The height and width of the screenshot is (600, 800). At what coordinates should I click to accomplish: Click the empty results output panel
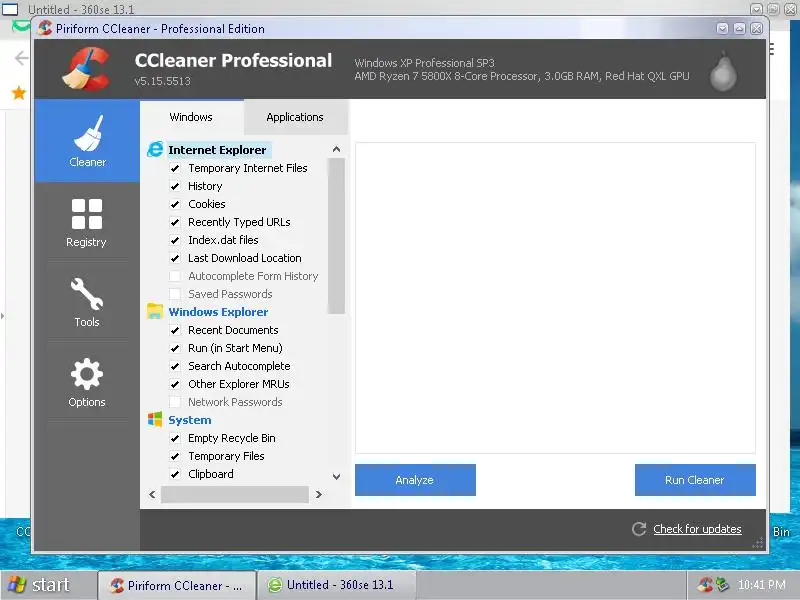555,298
